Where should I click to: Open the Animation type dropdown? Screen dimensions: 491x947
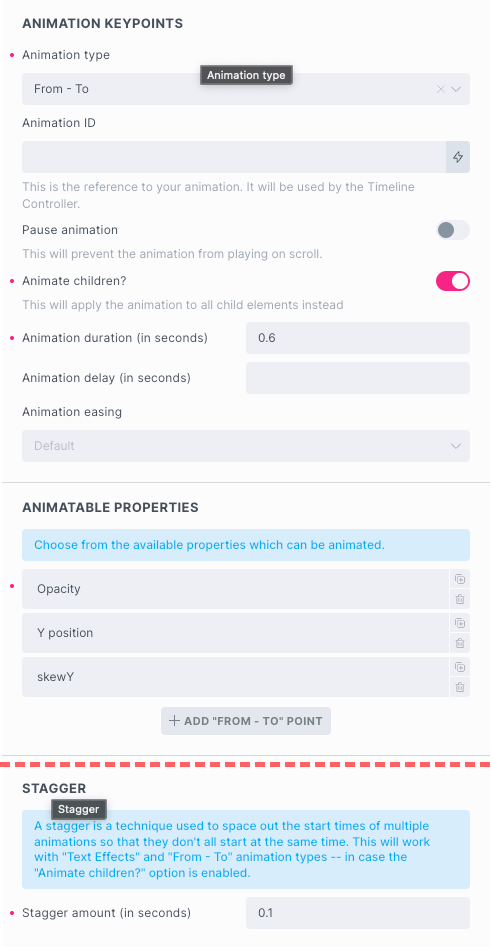[x=246, y=89]
